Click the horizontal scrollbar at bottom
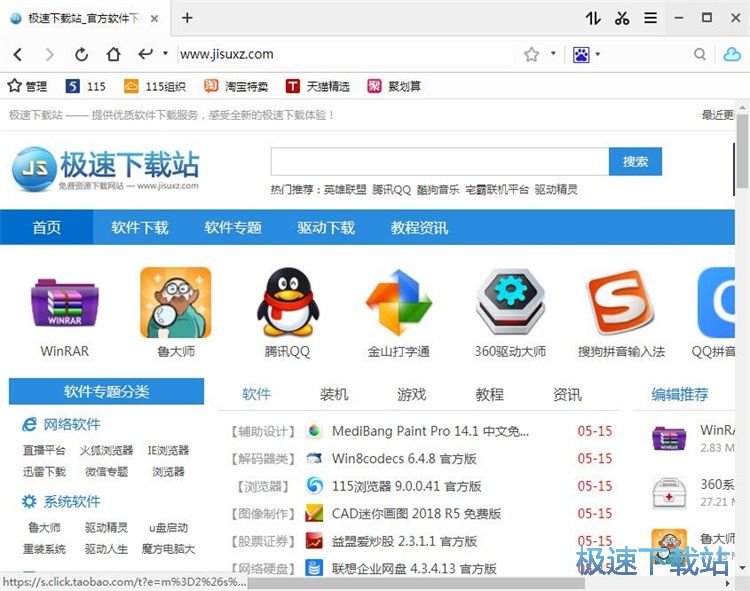Screen dimensions: 750x591 click(x=416, y=584)
